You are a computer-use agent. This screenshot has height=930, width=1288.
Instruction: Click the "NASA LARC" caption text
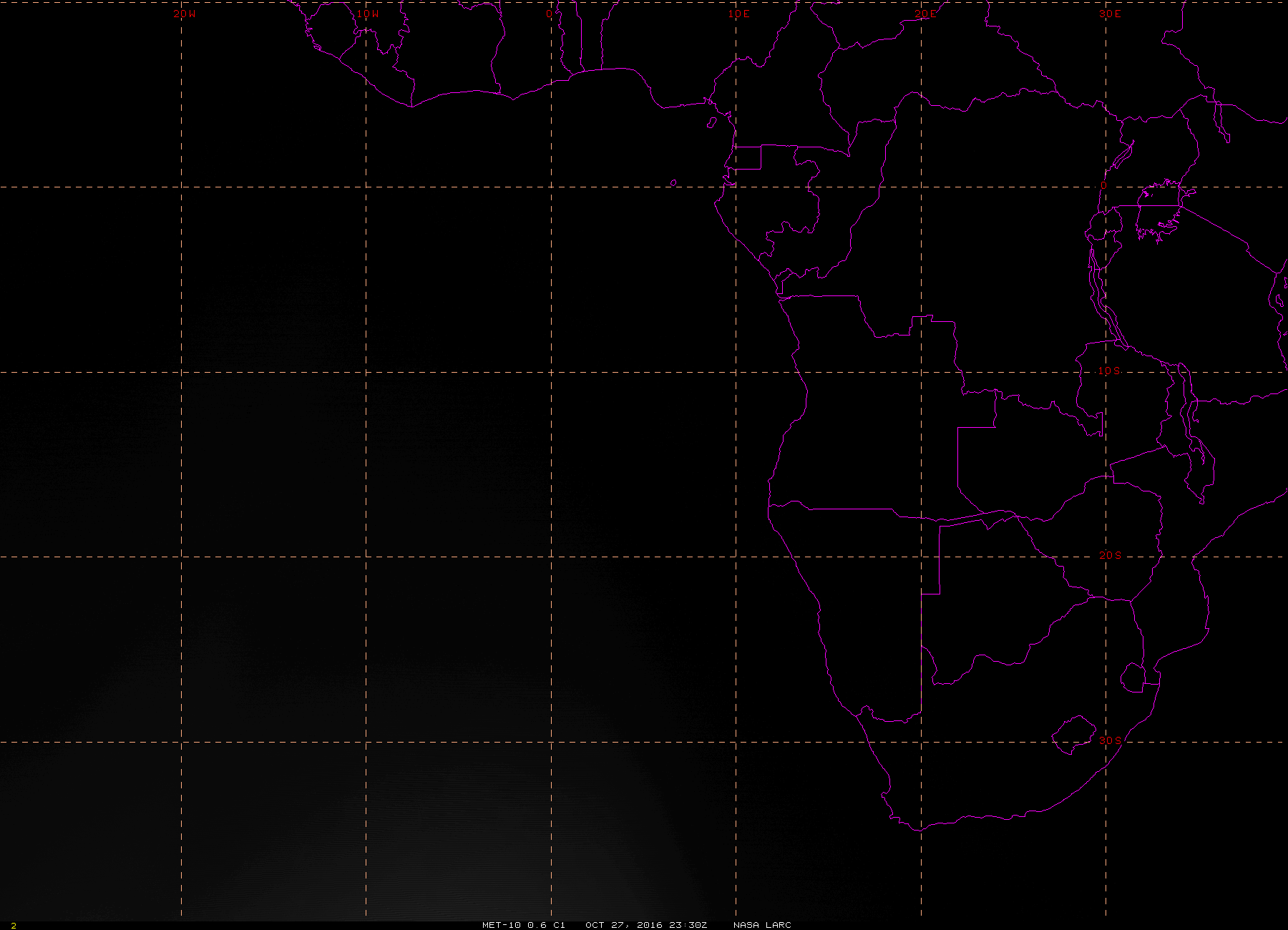763,925
